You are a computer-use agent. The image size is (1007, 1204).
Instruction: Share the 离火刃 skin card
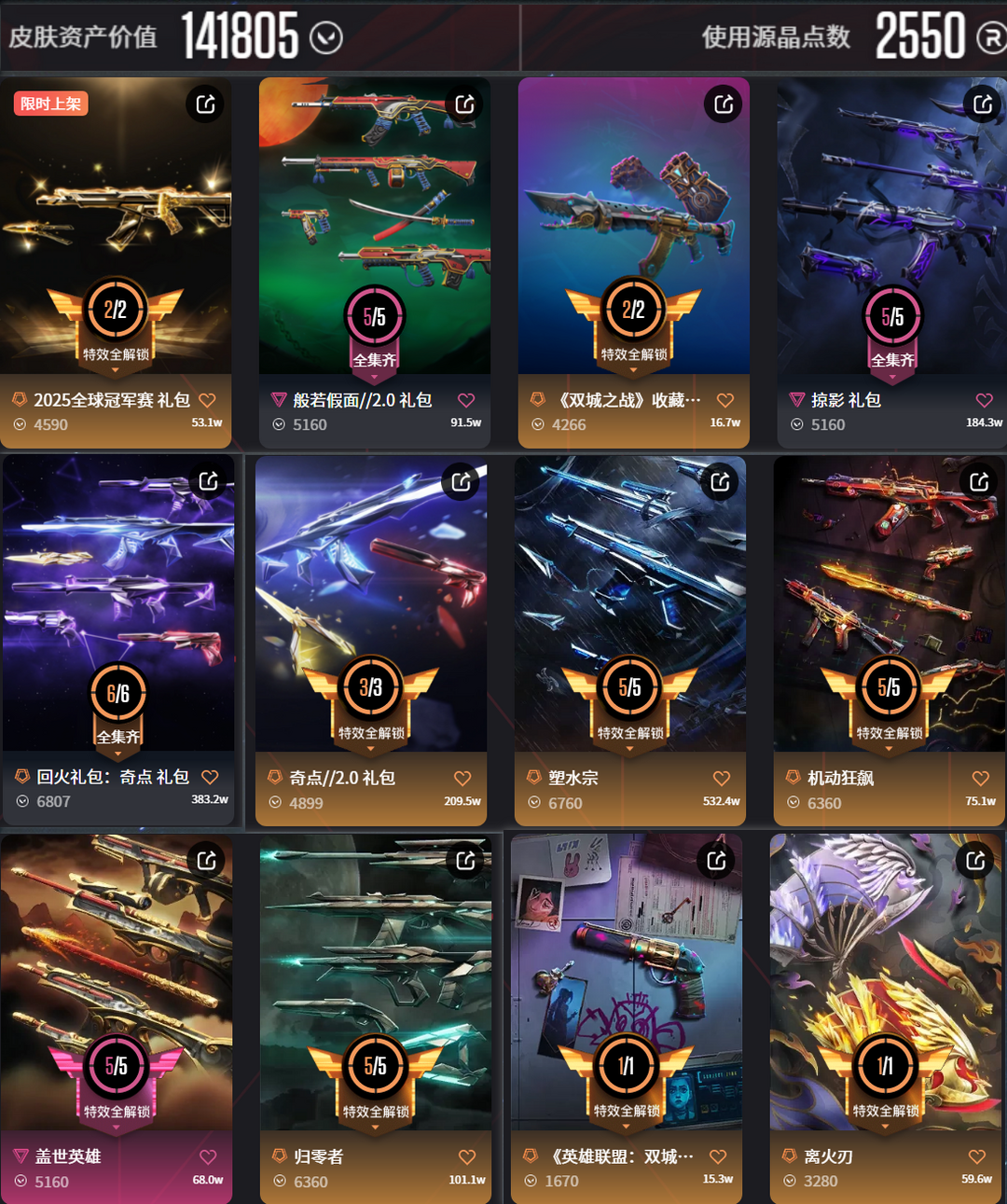click(975, 860)
